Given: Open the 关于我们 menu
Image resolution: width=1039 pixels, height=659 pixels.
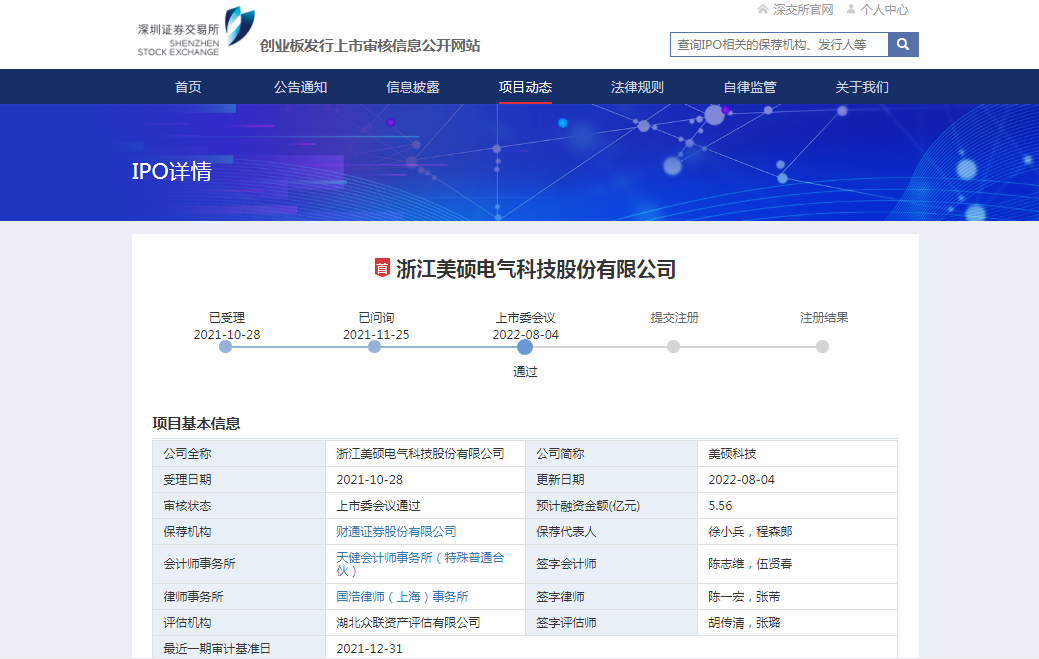Looking at the screenshot, I should tap(862, 87).
